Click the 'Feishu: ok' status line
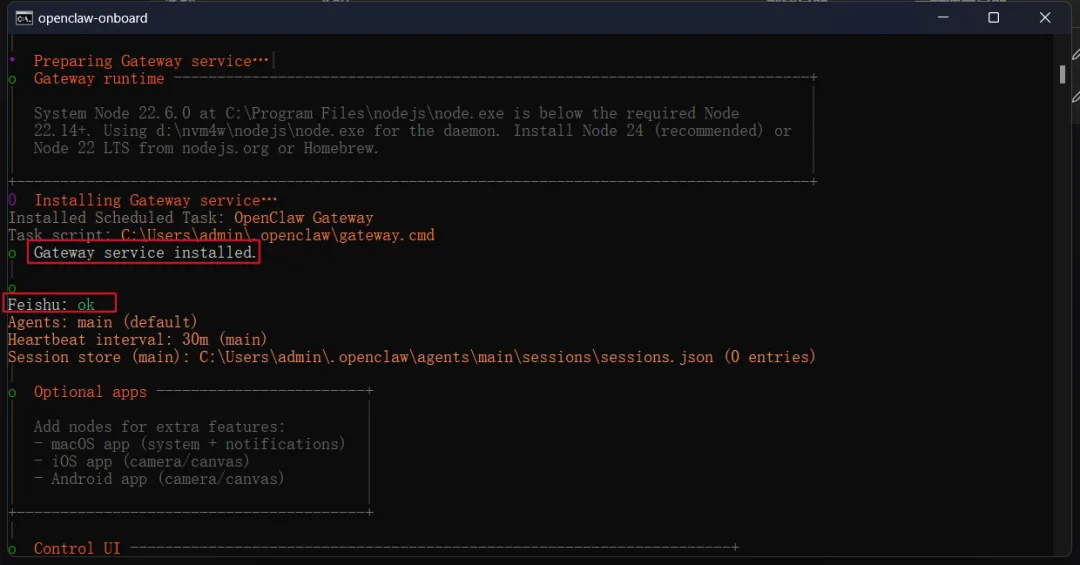Screen dimensions: 1080x565 51,305
